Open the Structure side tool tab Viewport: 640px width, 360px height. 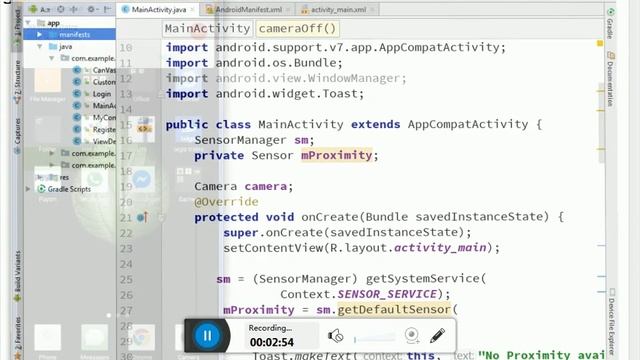pyautogui.click(x=17, y=81)
